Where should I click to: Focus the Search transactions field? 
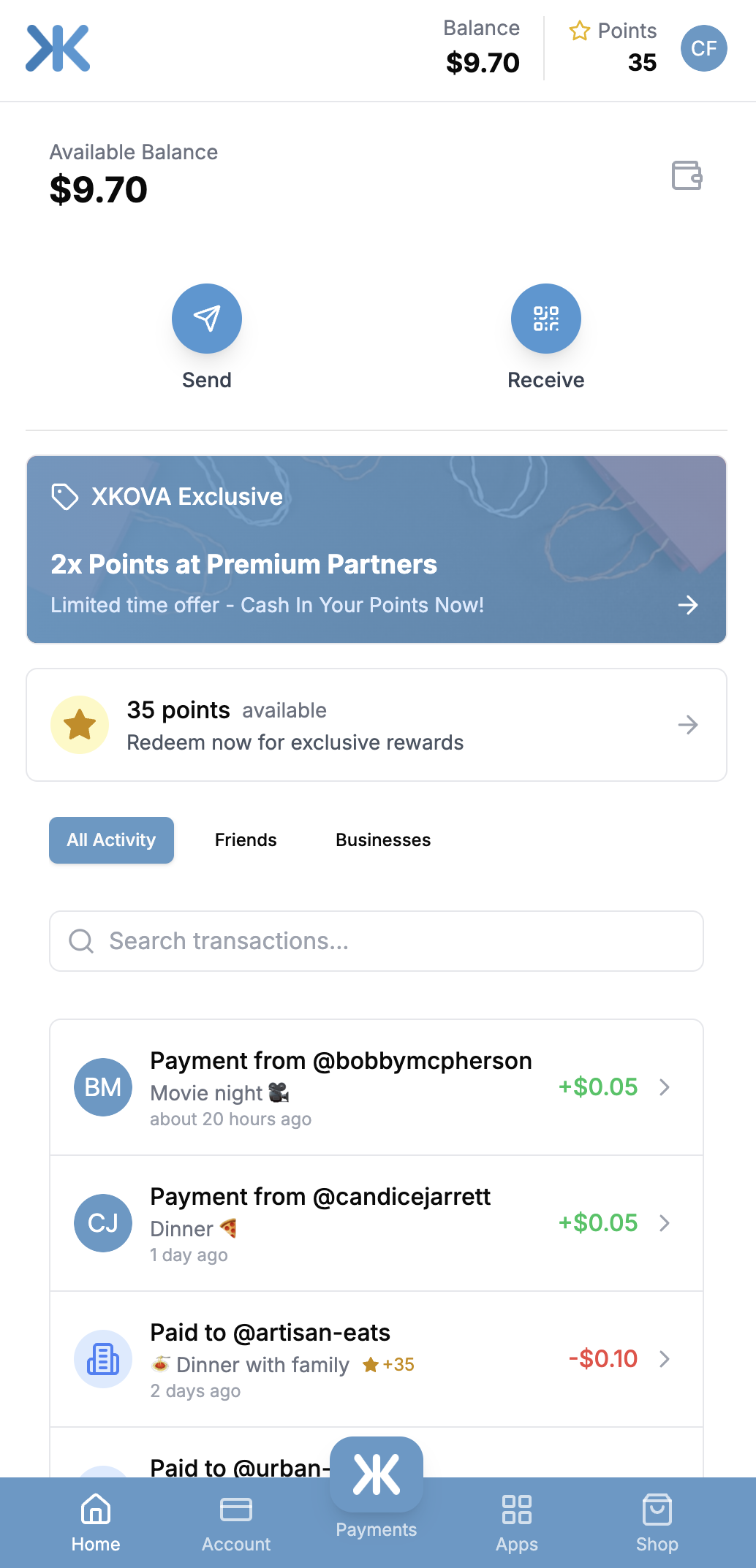pos(377,941)
